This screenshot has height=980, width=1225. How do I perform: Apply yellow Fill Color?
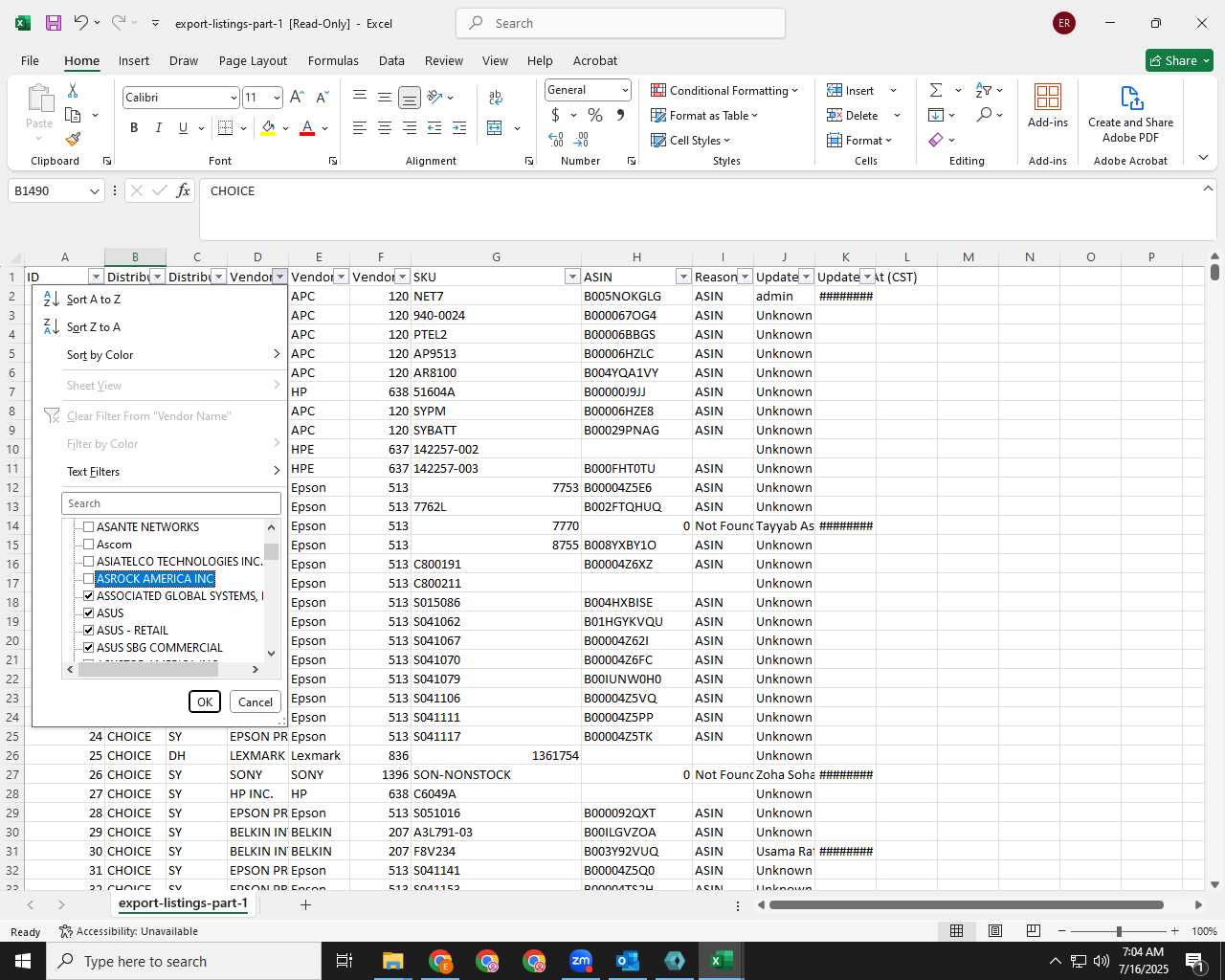pyautogui.click(x=268, y=128)
